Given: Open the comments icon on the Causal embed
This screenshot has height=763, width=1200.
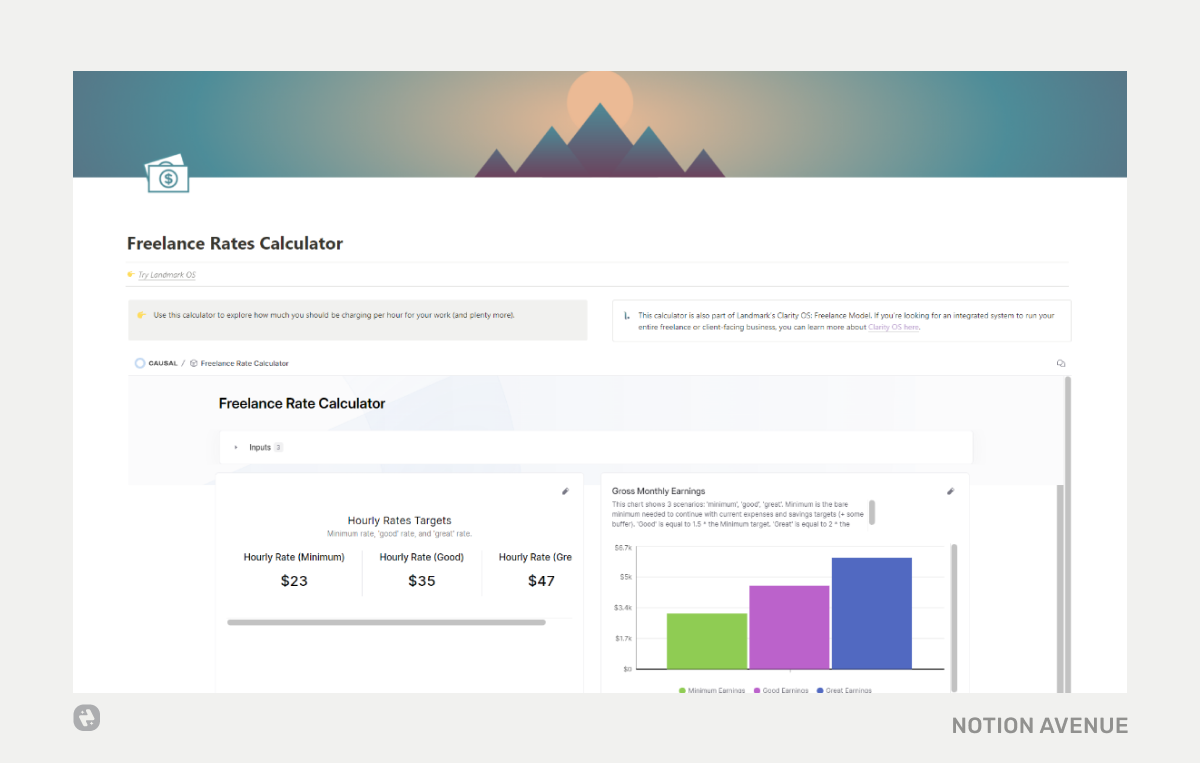Looking at the screenshot, I should [1061, 362].
